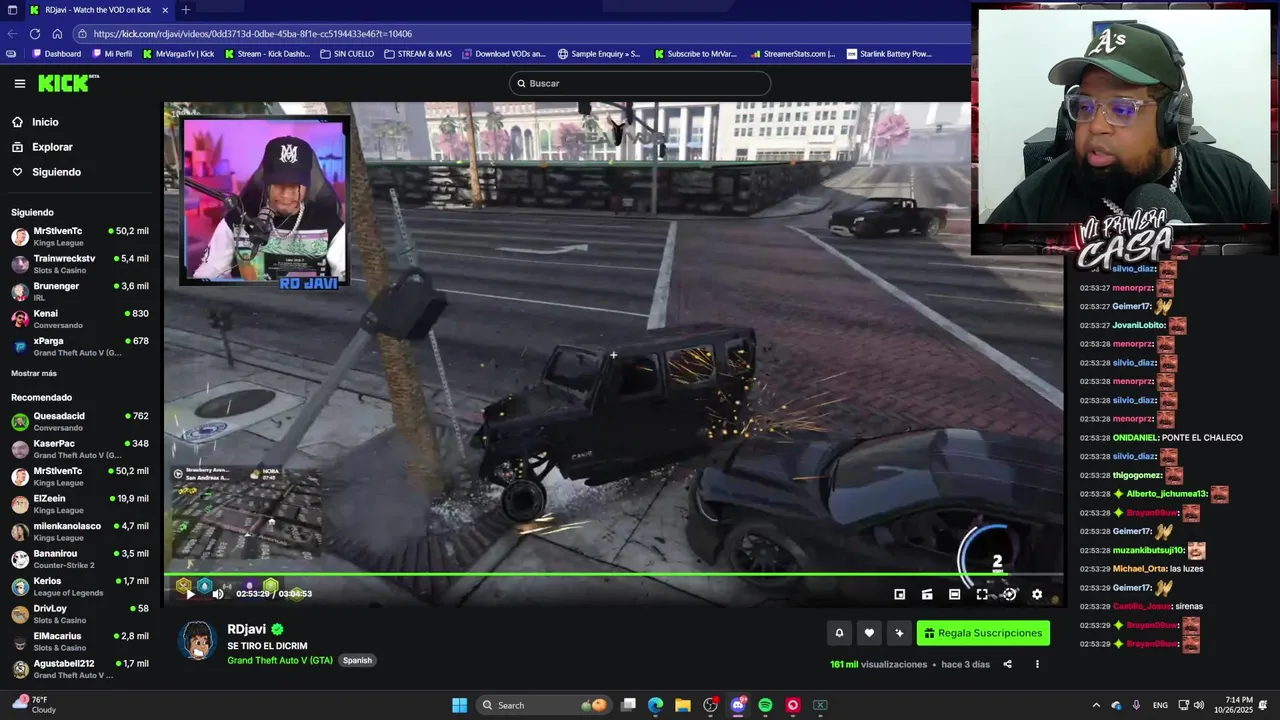Viewport: 1280px width, 720px height.
Task: Open File Explorer from the taskbar
Action: pos(682,705)
